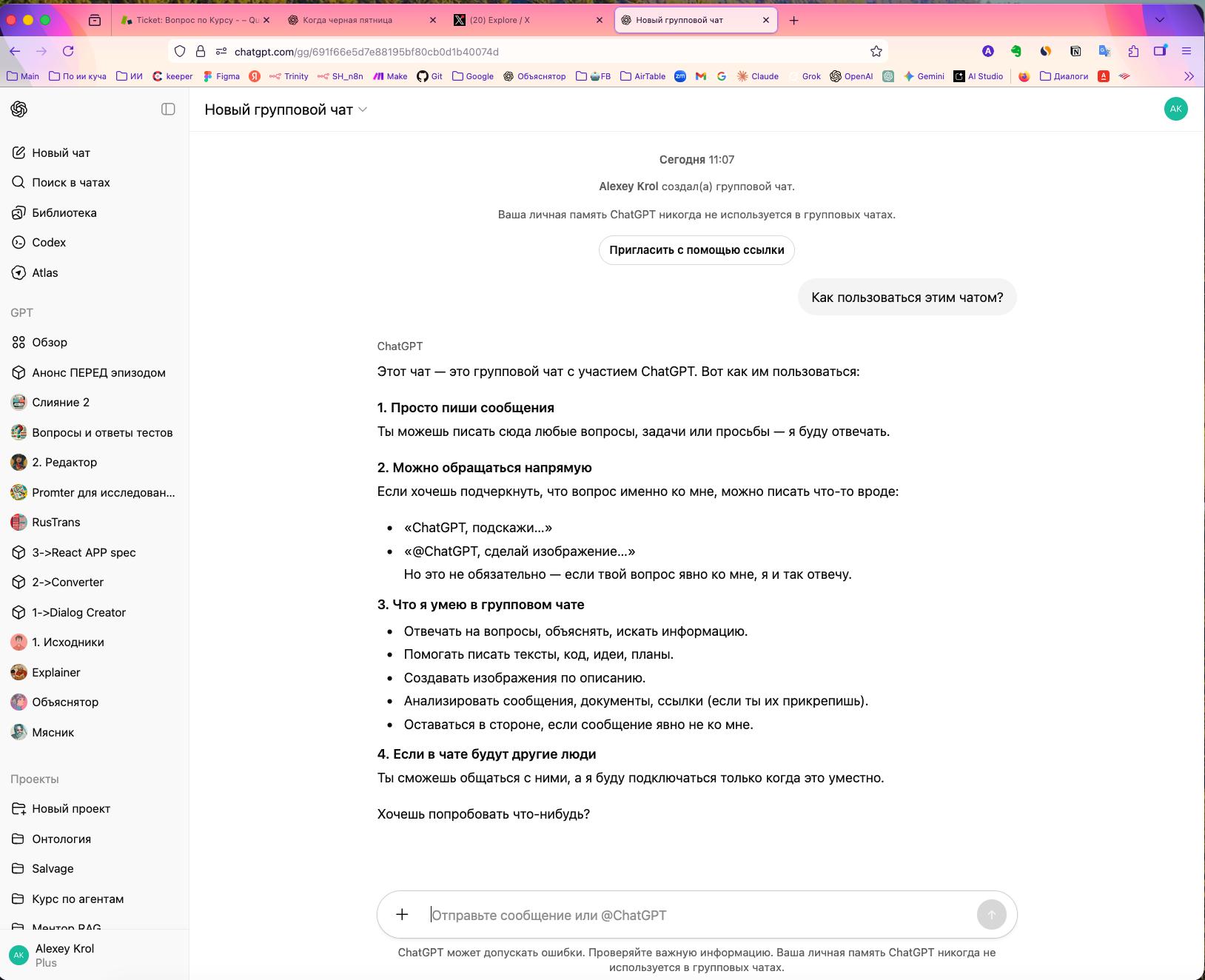Start a new chat
The width and height of the screenshot is (1205, 980).
click(x=61, y=152)
